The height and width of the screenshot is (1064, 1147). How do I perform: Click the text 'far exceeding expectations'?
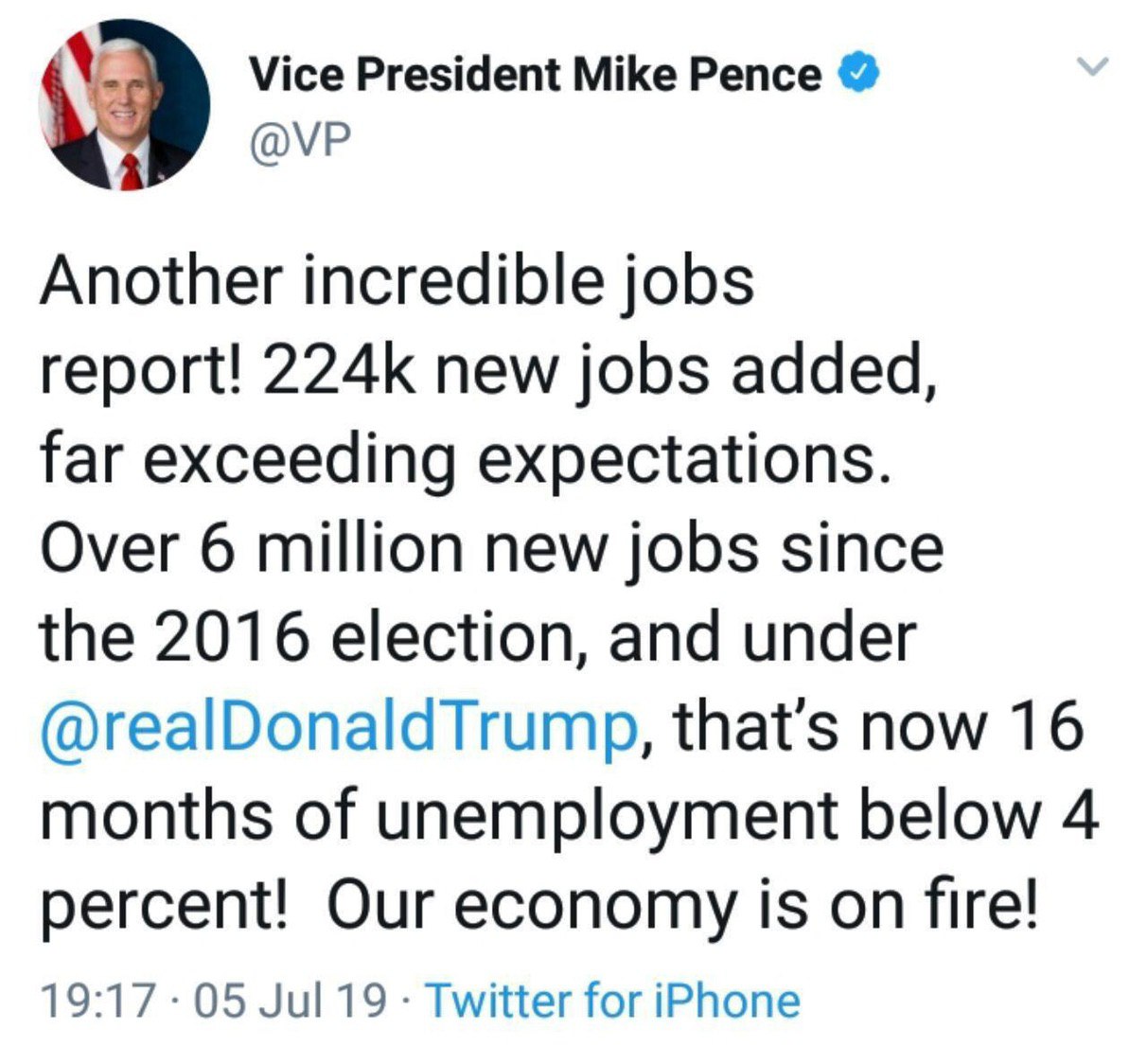[464, 458]
